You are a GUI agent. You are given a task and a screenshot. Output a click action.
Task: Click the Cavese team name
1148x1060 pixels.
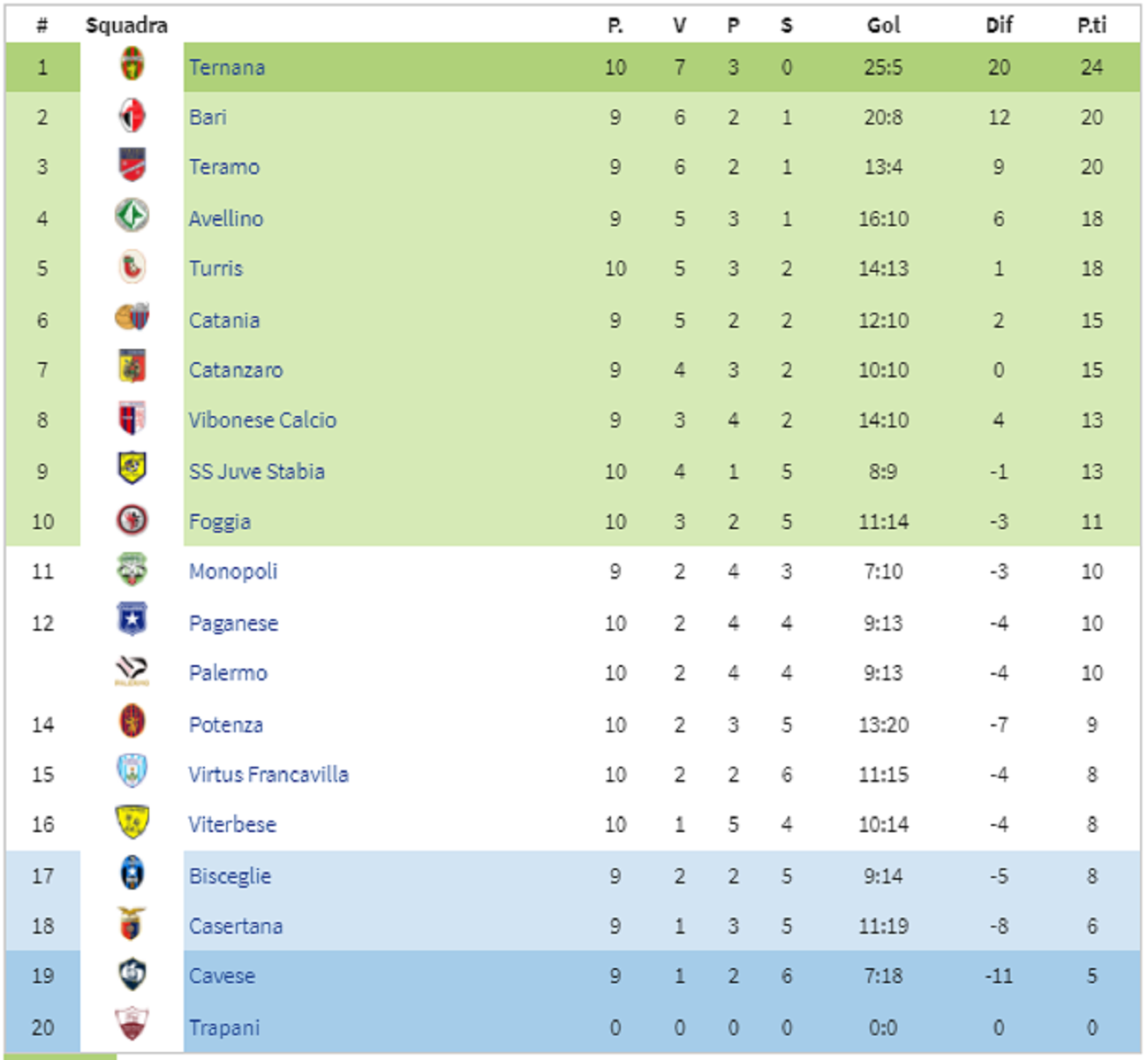pyautogui.click(x=222, y=976)
